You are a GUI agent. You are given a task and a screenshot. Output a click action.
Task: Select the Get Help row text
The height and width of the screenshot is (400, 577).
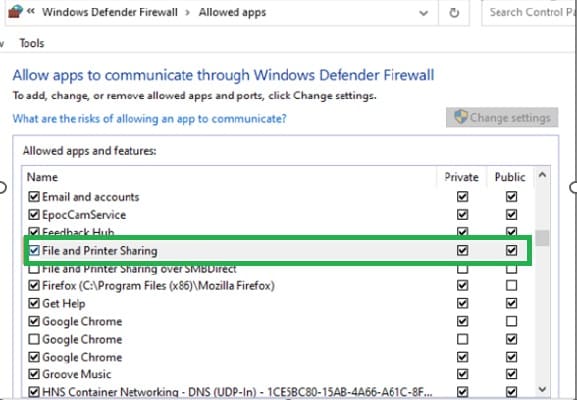pyautogui.click(x=64, y=304)
